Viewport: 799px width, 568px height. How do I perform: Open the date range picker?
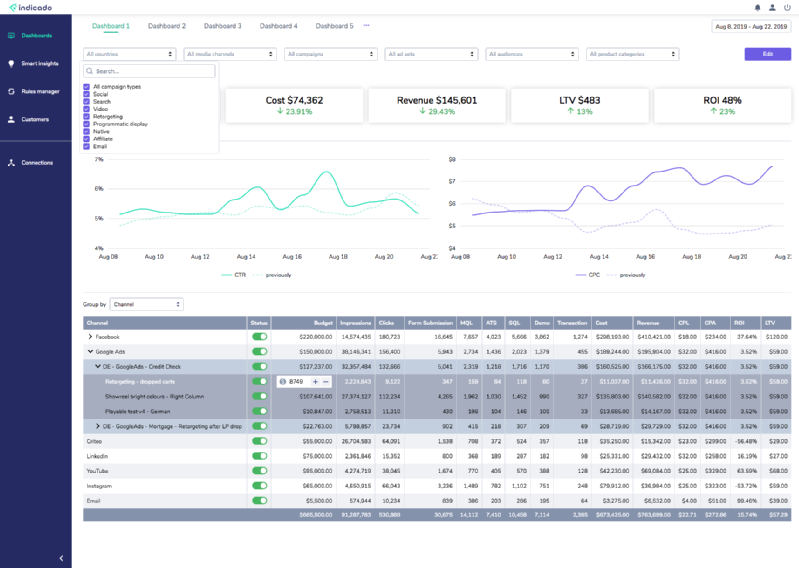(x=750, y=26)
